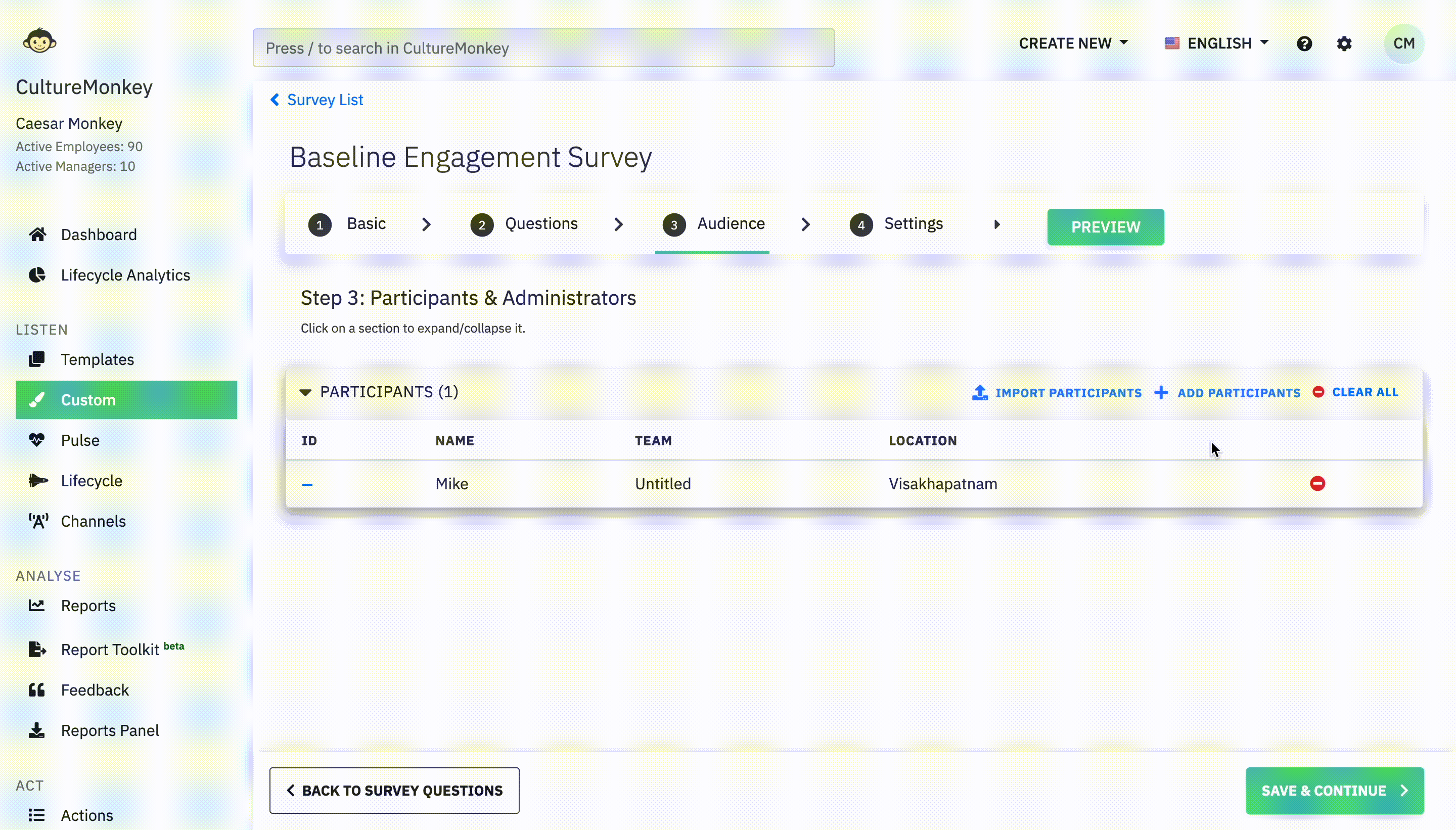Remove Mike using the red minus icon
This screenshot has height=830, width=1456.
click(1317, 483)
